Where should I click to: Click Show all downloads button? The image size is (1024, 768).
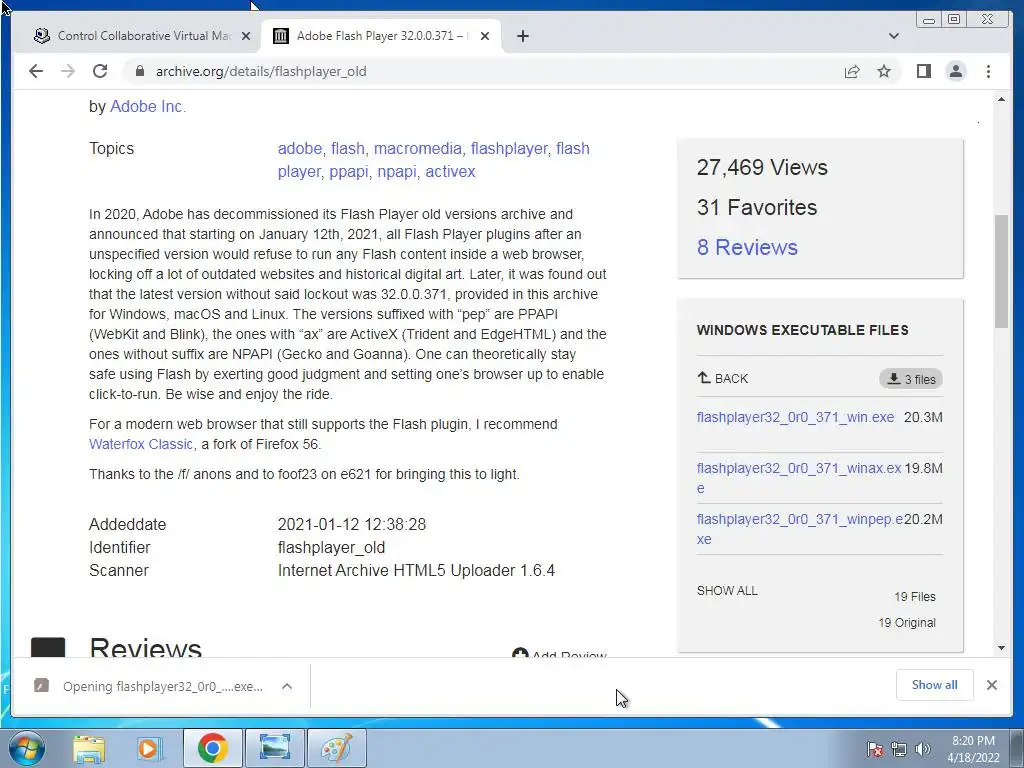pos(935,685)
